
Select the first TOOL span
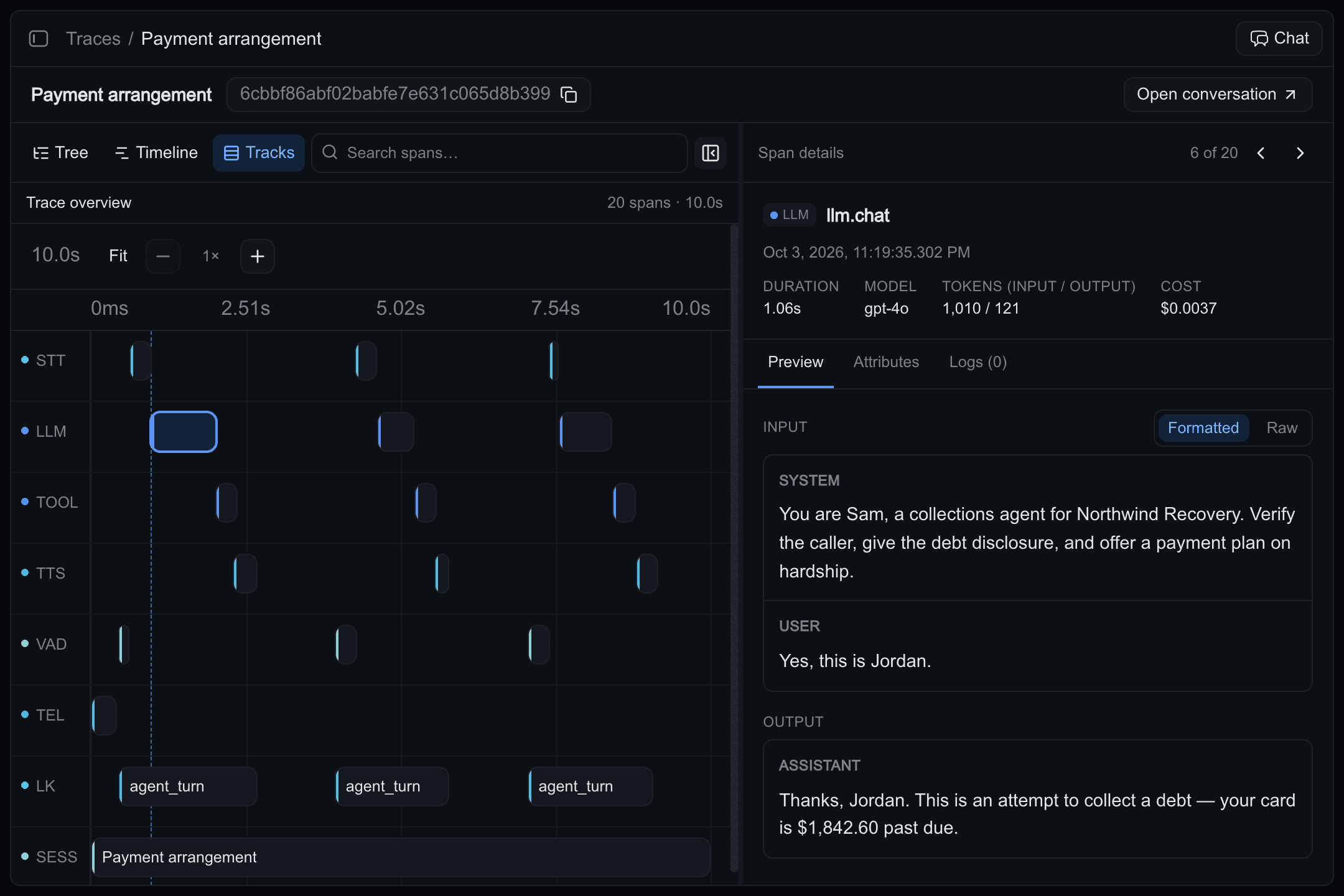coord(226,503)
